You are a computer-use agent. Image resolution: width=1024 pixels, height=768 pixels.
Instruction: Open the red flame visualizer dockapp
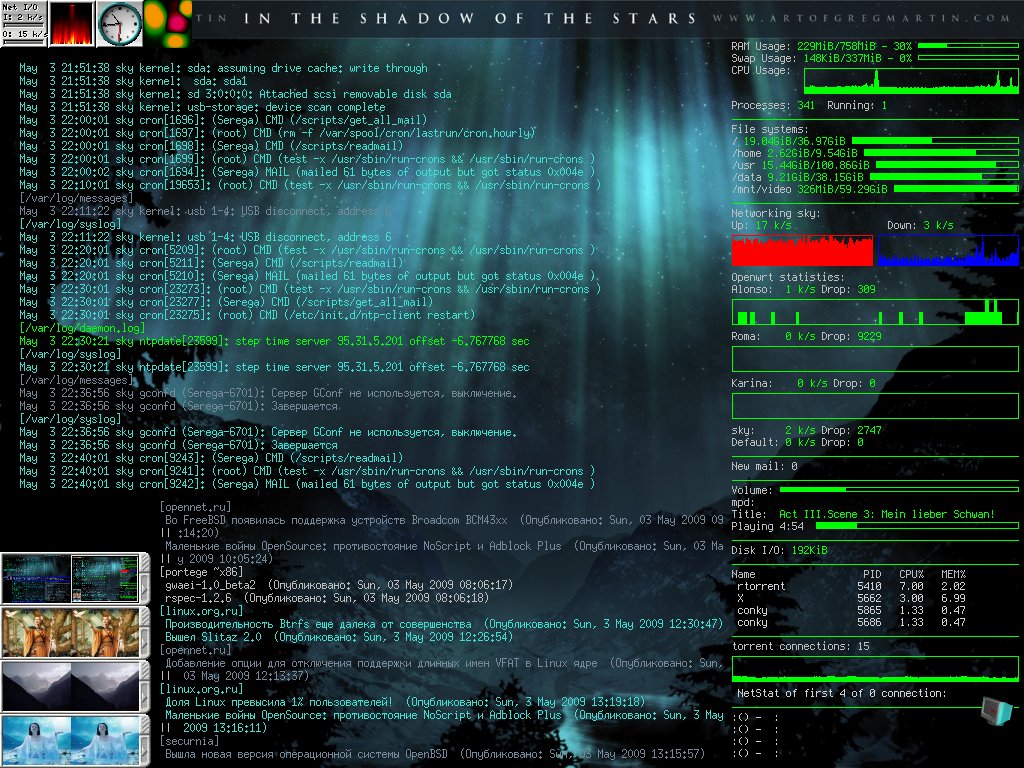click(72, 24)
